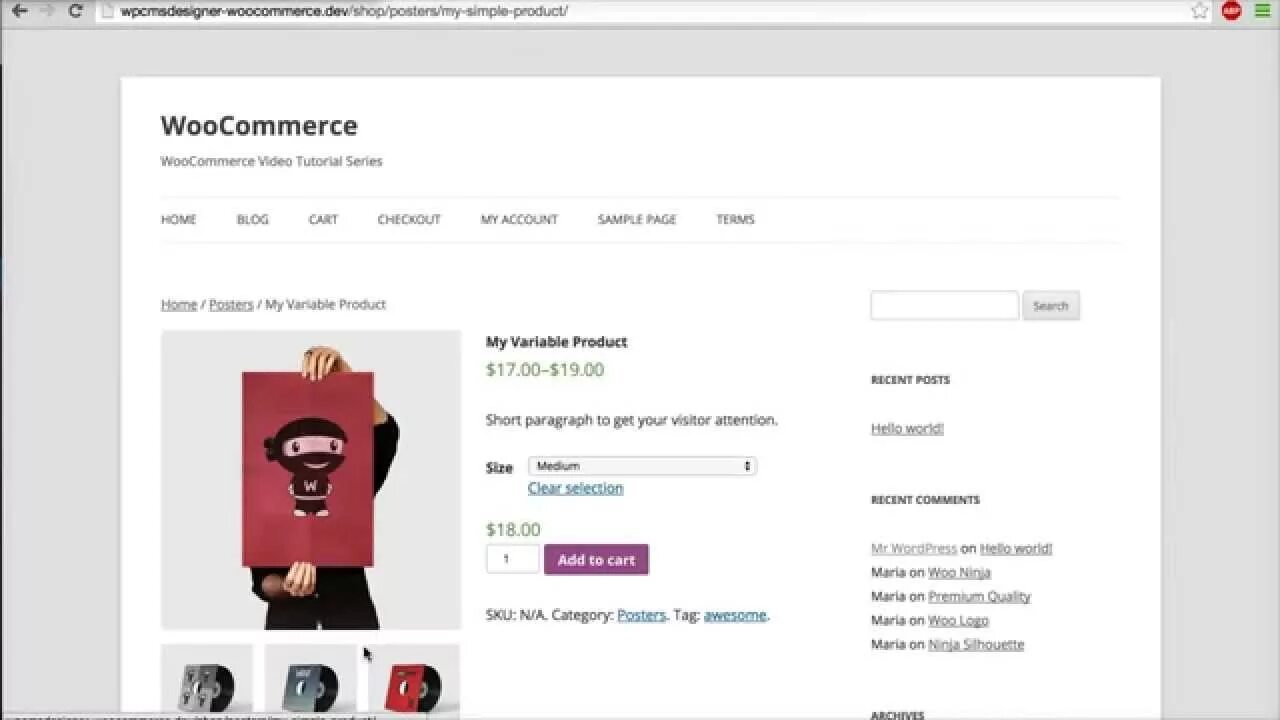Focus the sidebar search text box
The image size is (1280, 720).
pyautogui.click(x=944, y=305)
